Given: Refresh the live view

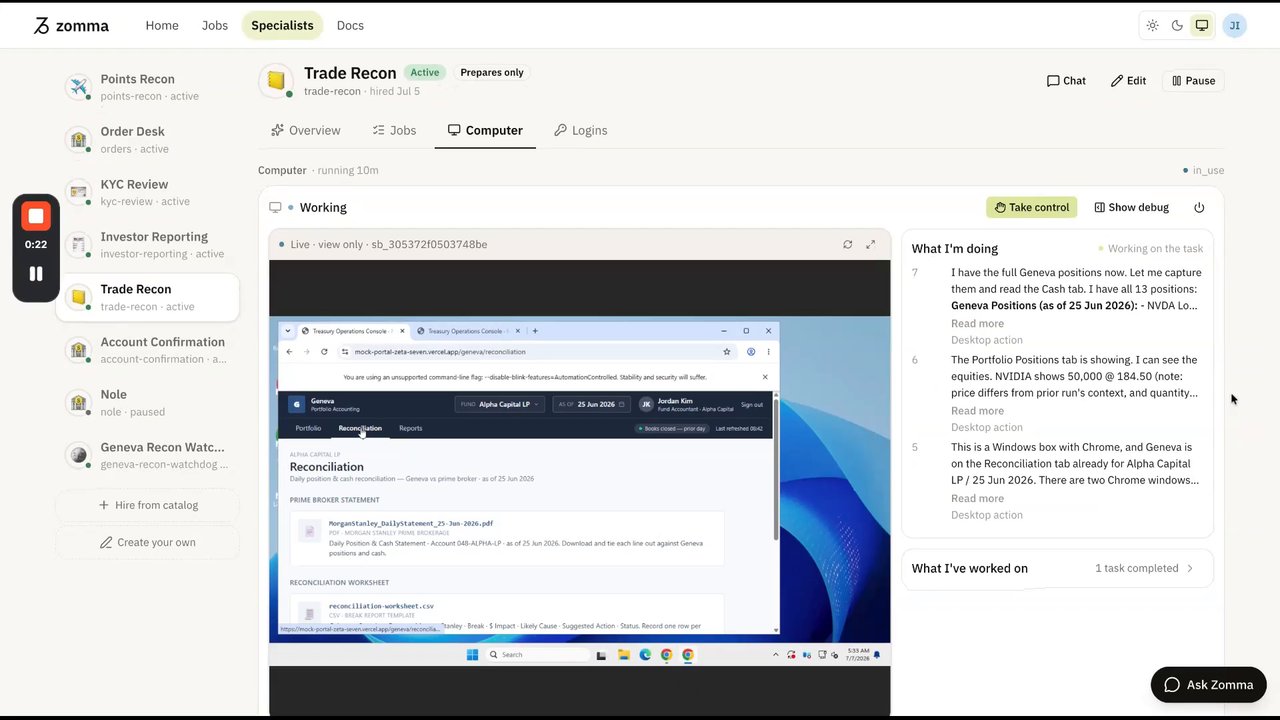Looking at the screenshot, I should pyautogui.click(x=848, y=244).
